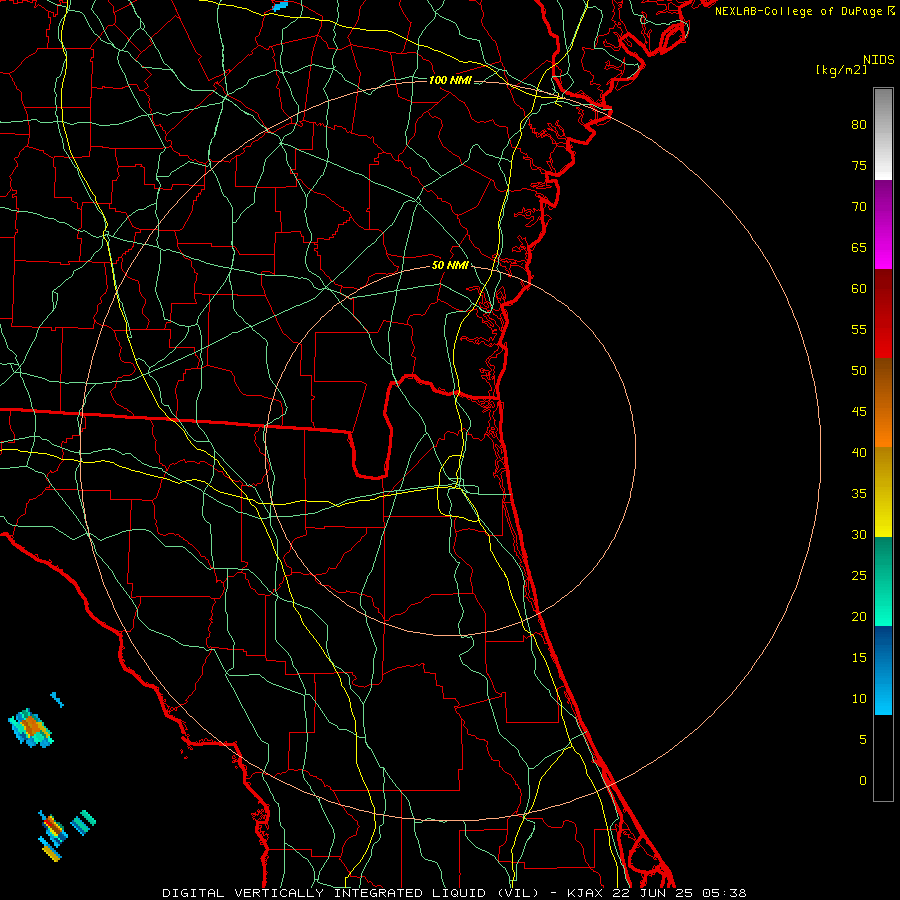Select the yellow segment of color bar
Viewport: 900px width, 900px height.
[x=883, y=492]
